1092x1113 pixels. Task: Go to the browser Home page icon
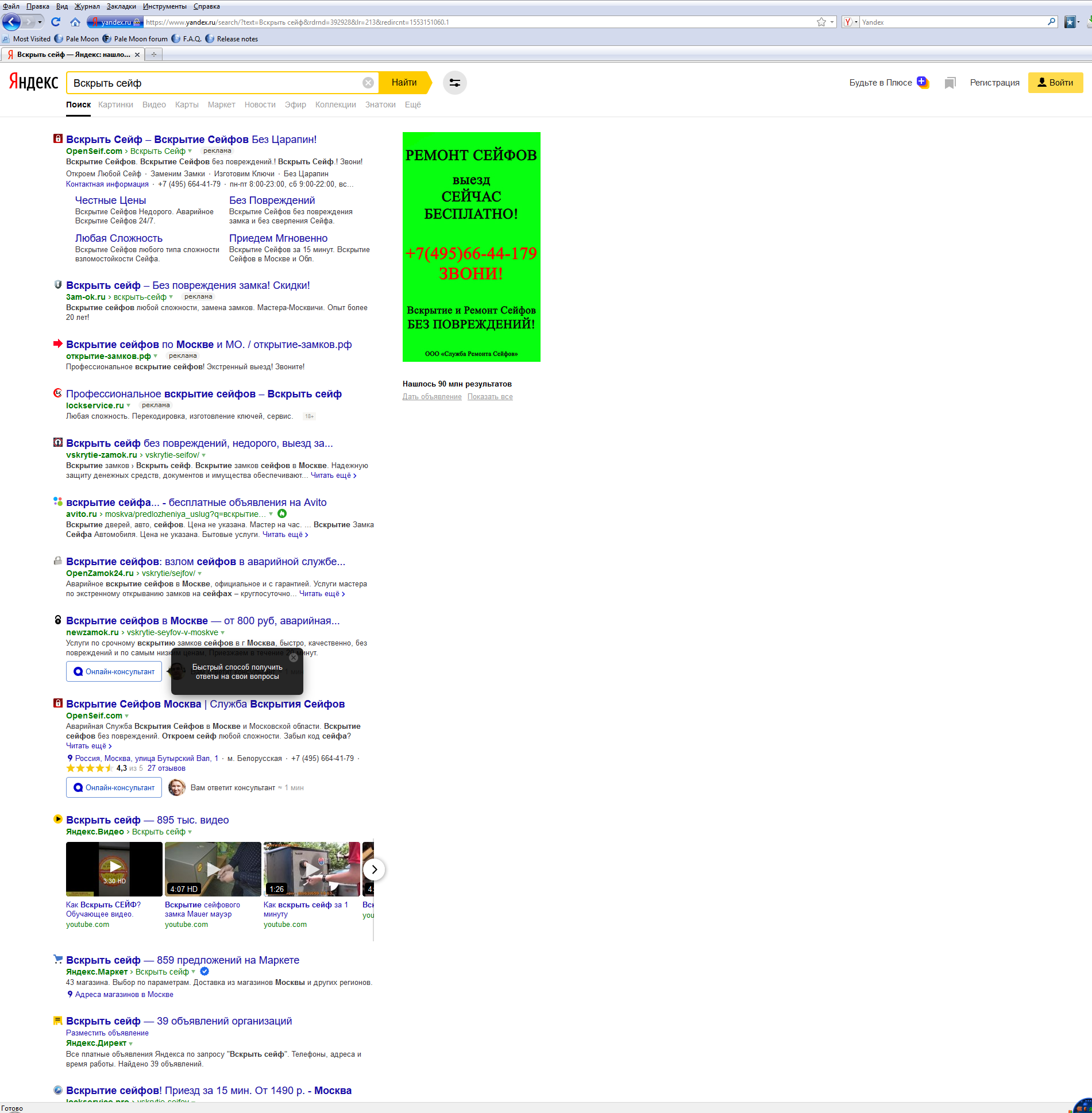(75, 22)
